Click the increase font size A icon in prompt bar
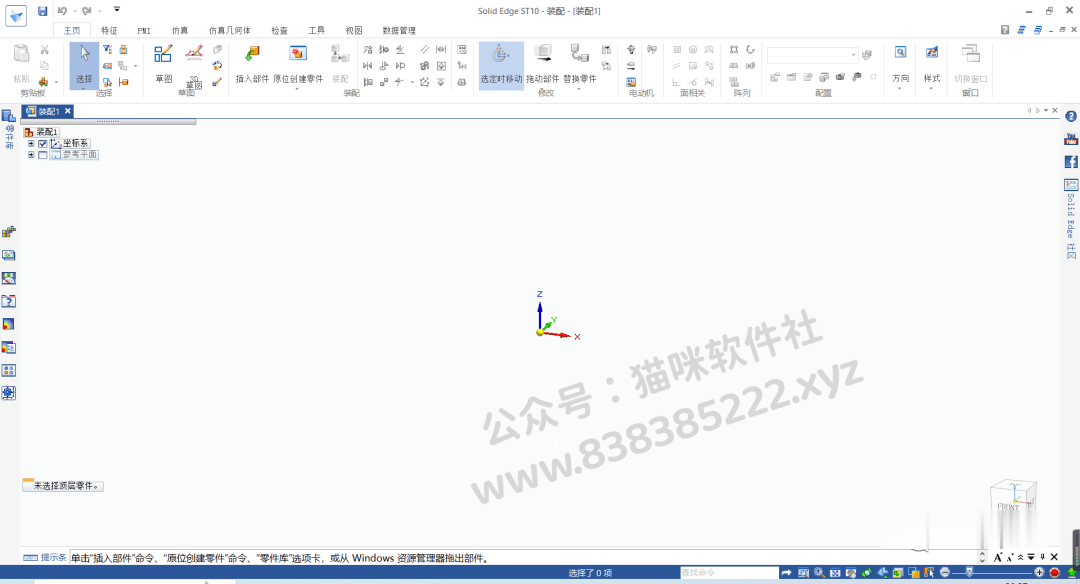 (x=998, y=557)
